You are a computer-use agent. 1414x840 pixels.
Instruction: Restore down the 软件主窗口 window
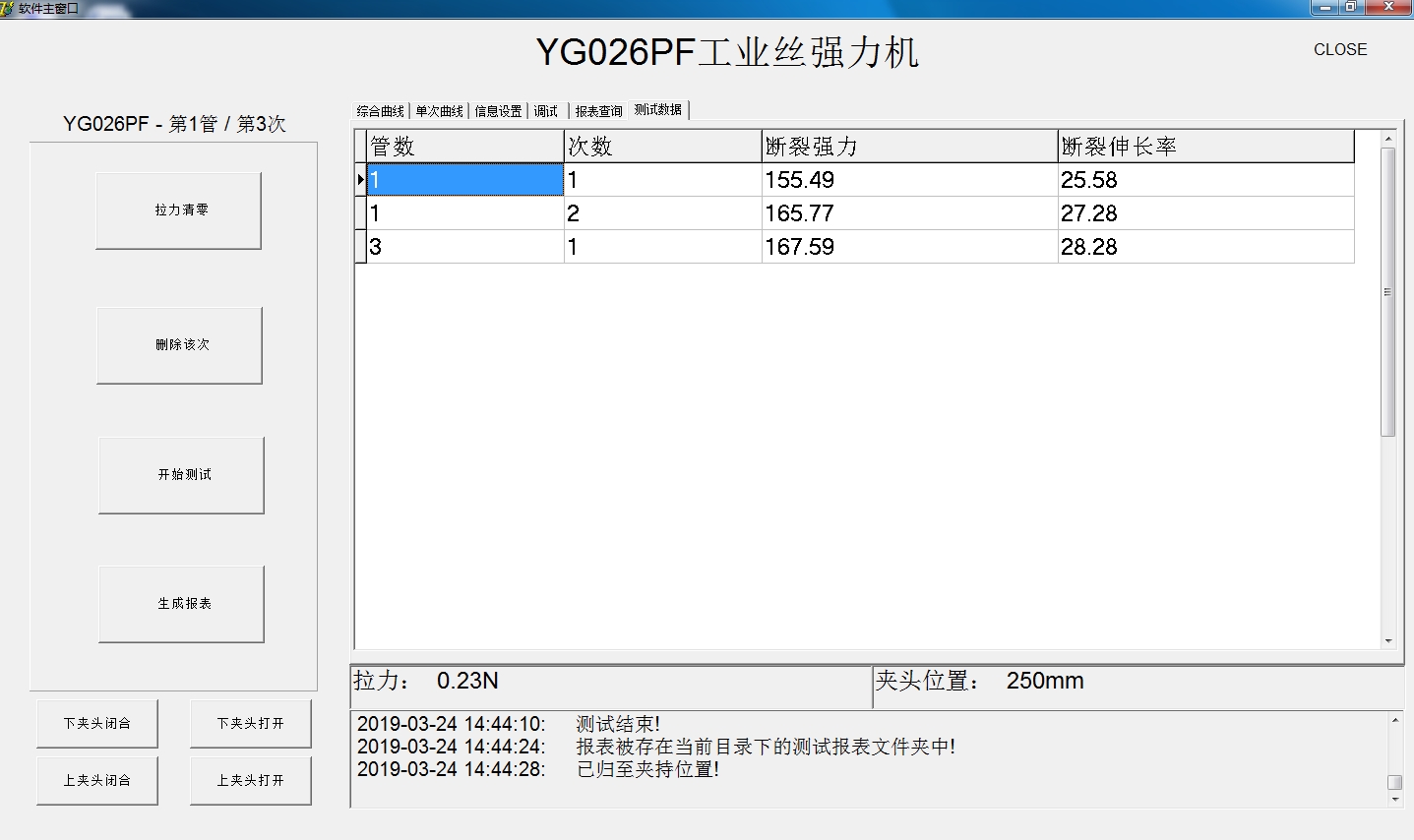(1351, 7)
